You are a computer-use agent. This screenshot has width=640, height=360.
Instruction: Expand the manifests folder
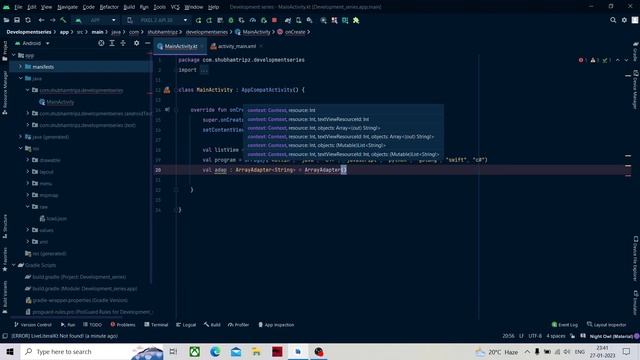coord(20,67)
